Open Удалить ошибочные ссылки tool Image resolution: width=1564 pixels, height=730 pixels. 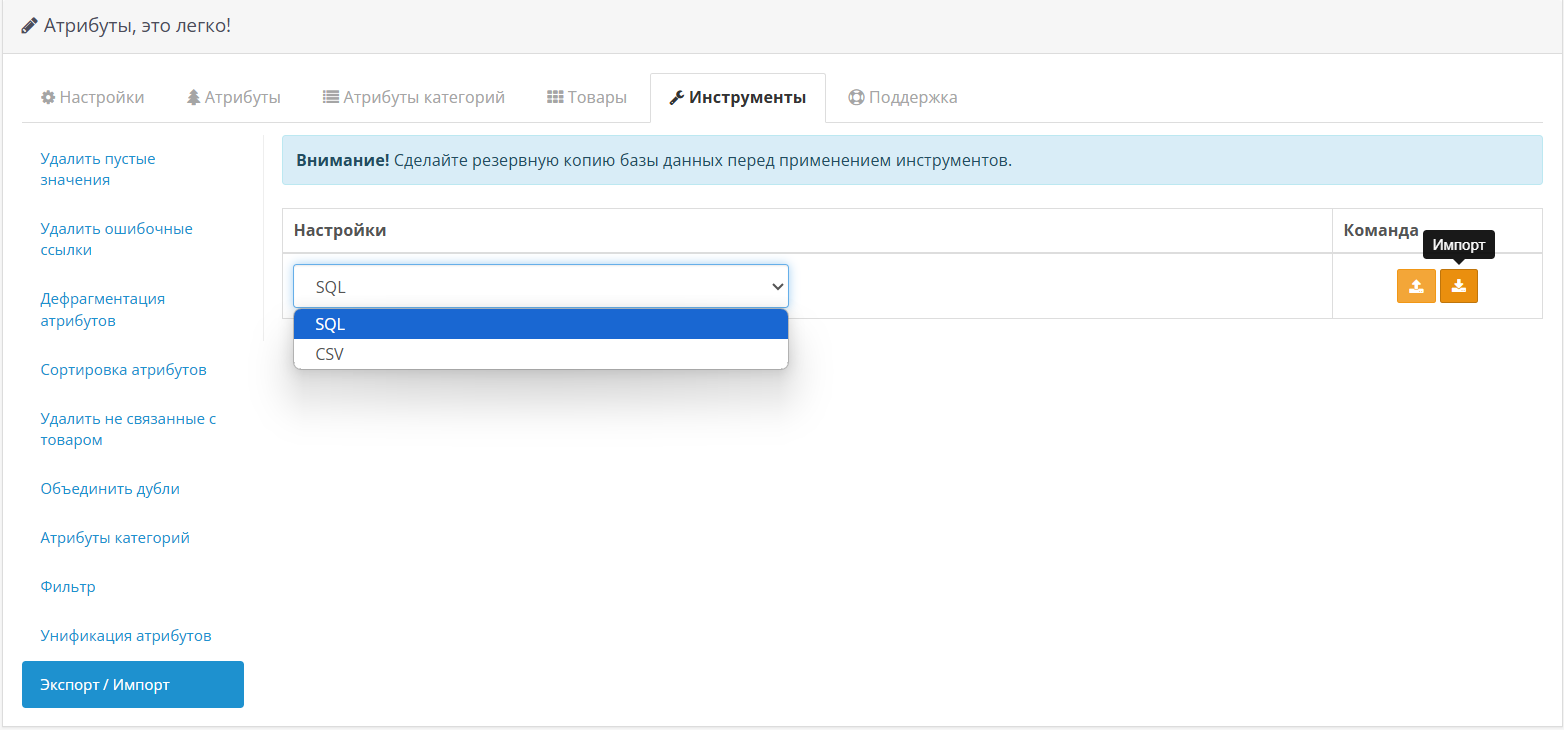[133, 240]
